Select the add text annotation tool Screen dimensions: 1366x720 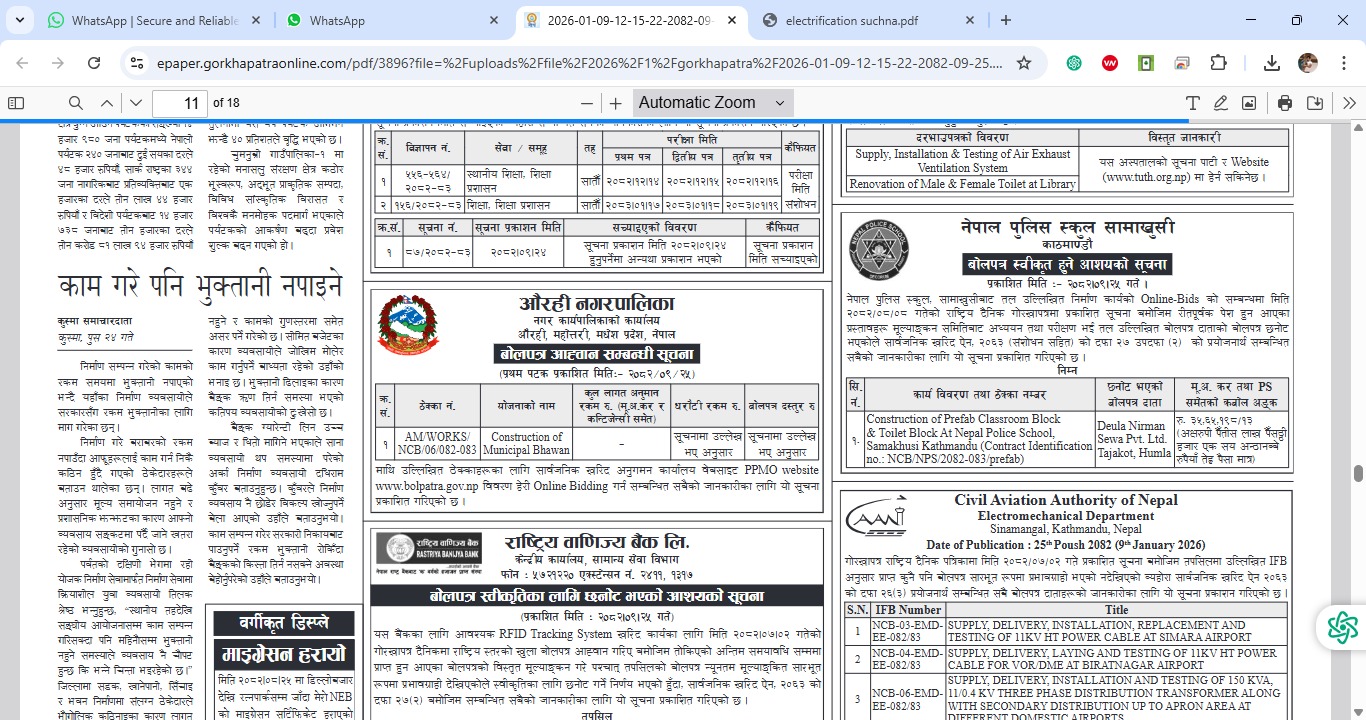pos(1192,103)
